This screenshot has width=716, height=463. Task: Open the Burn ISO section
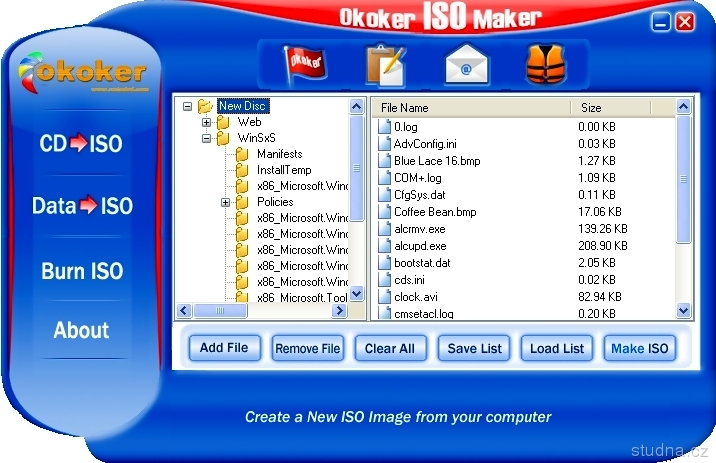pos(82,271)
